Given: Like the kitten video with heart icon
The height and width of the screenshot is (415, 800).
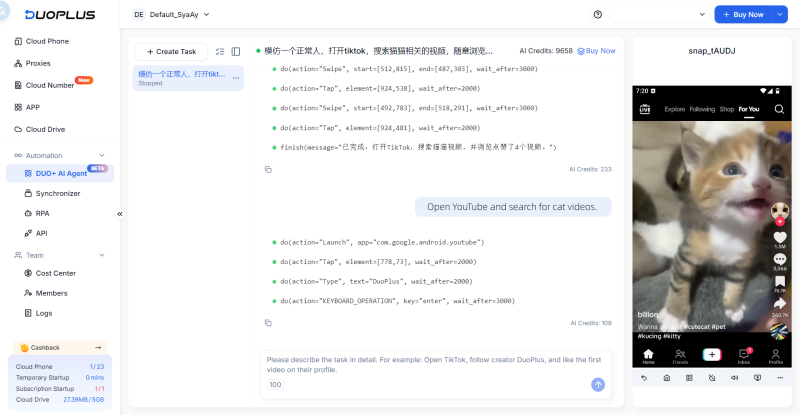Looking at the screenshot, I should 779,236.
